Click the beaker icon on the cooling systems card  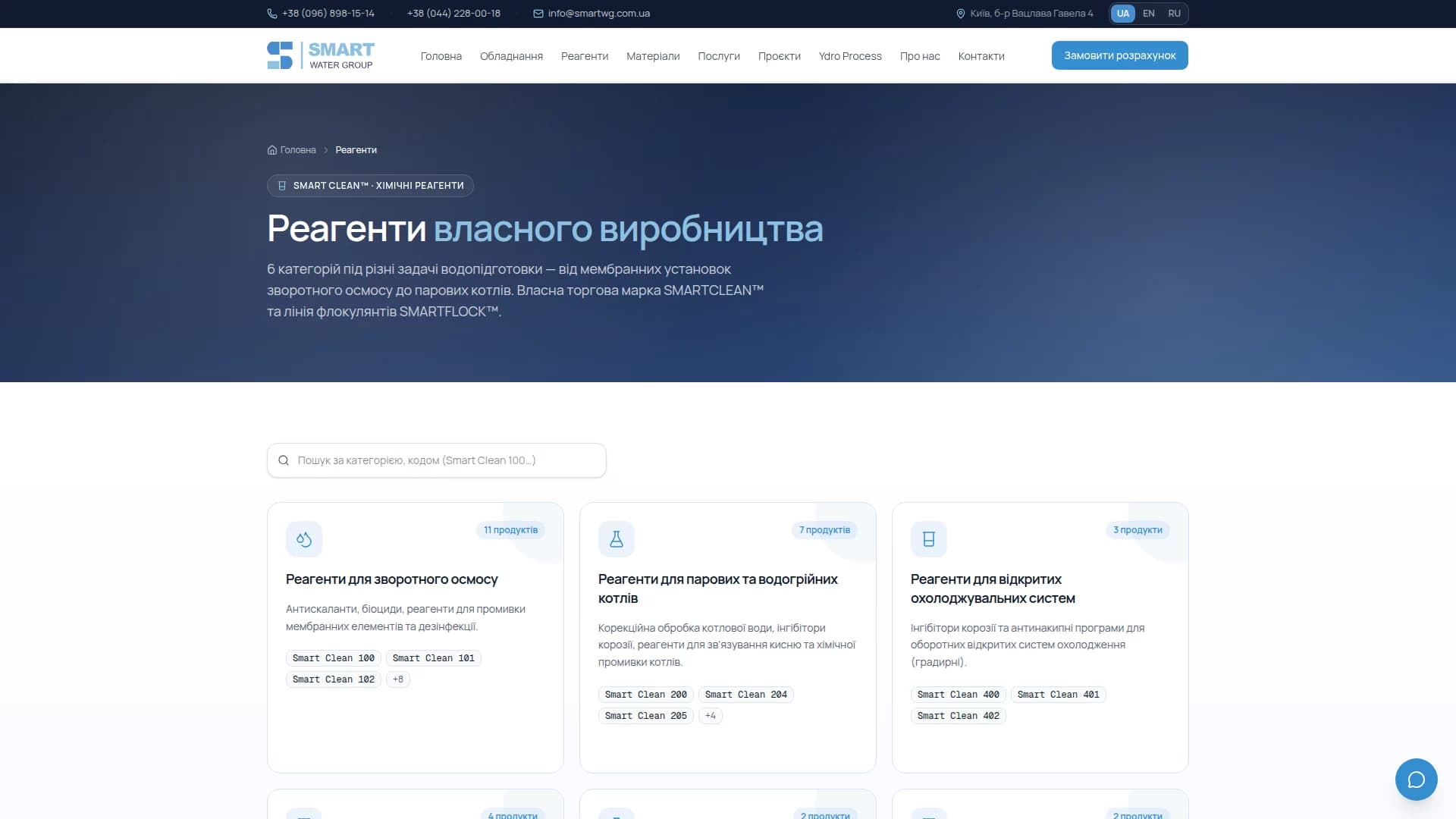pyautogui.click(x=929, y=539)
